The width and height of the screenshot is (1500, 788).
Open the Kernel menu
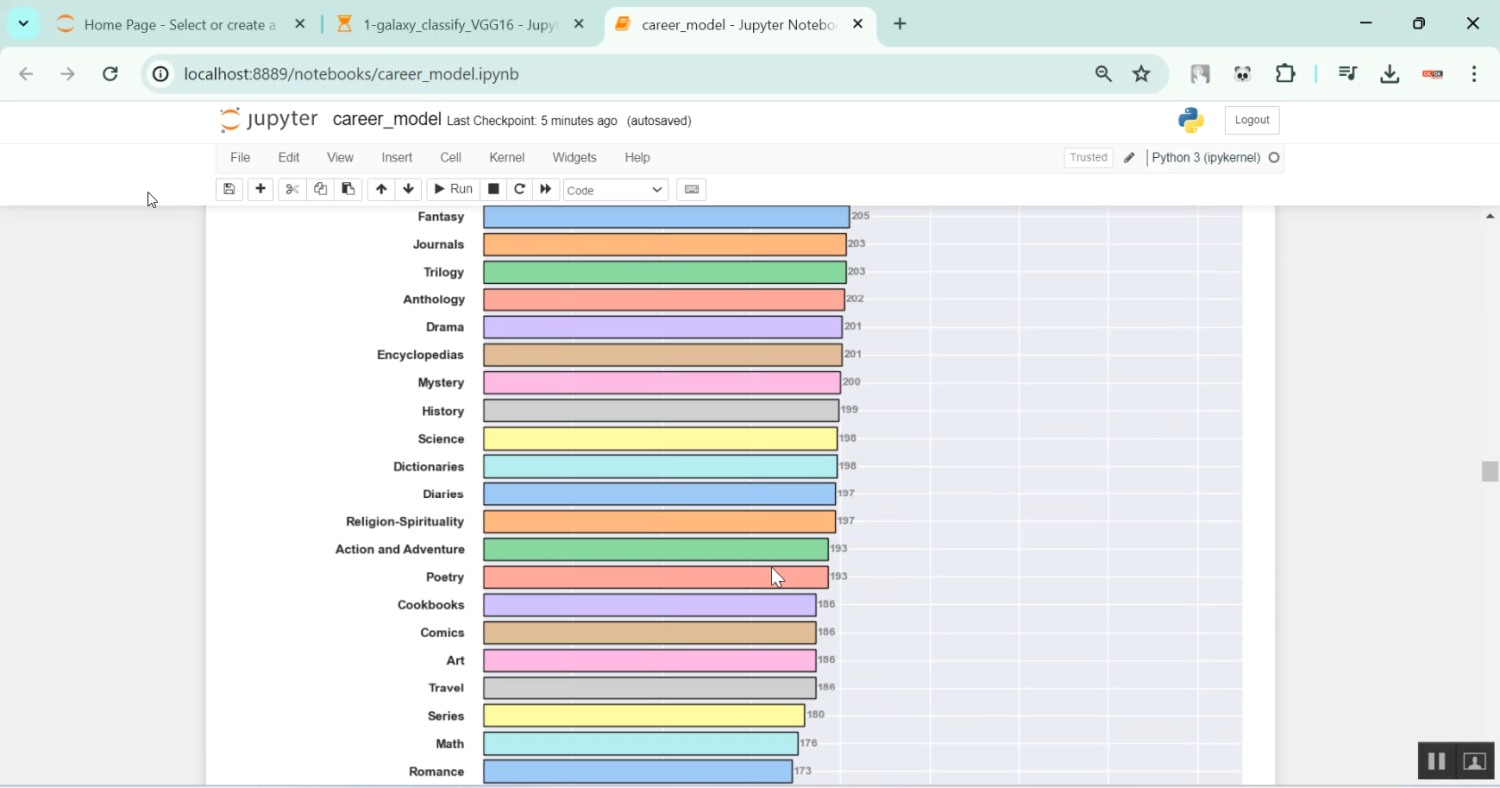click(x=506, y=157)
